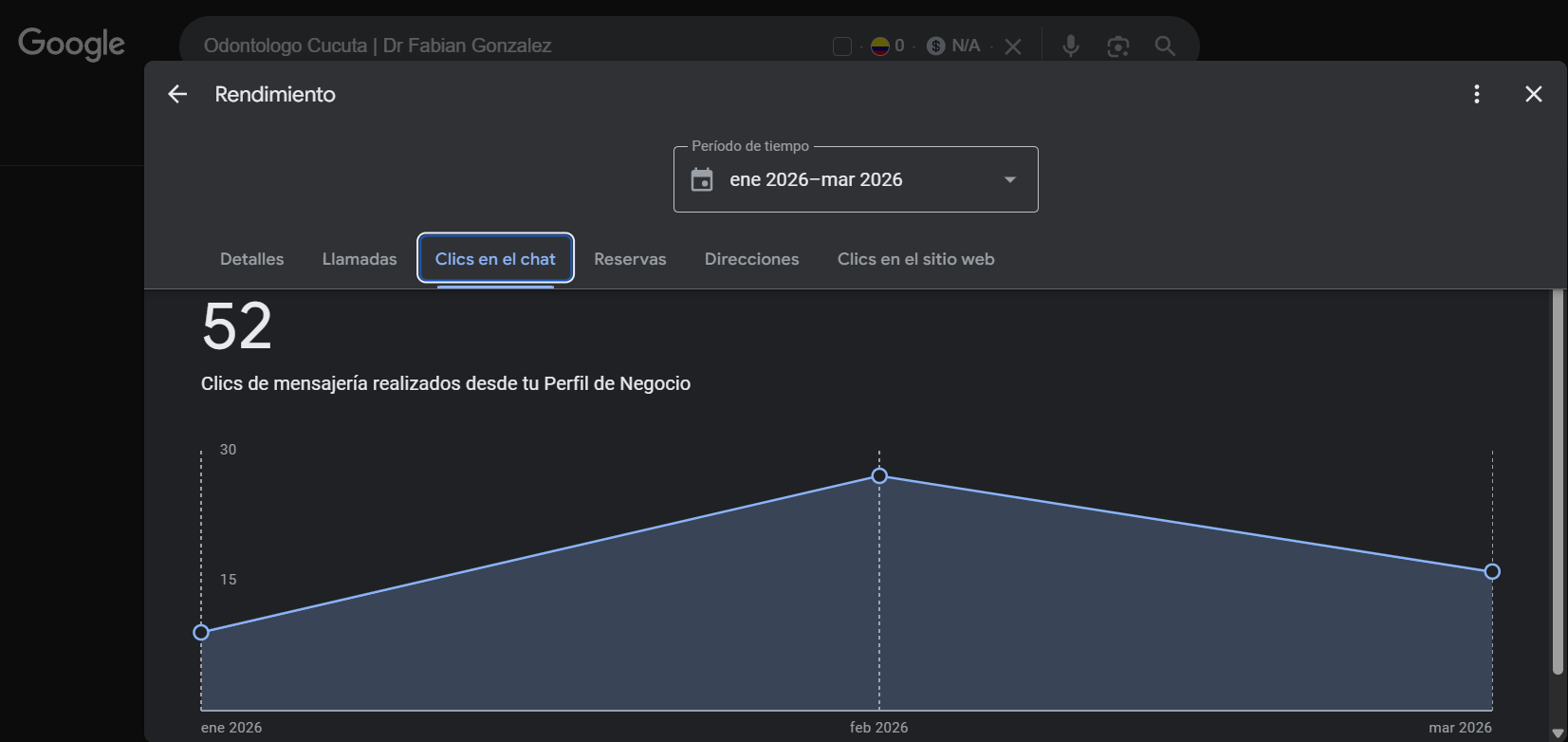The height and width of the screenshot is (742, 1568).
Task: Open Google Lens image search
Action: (x=1117, y=46)
